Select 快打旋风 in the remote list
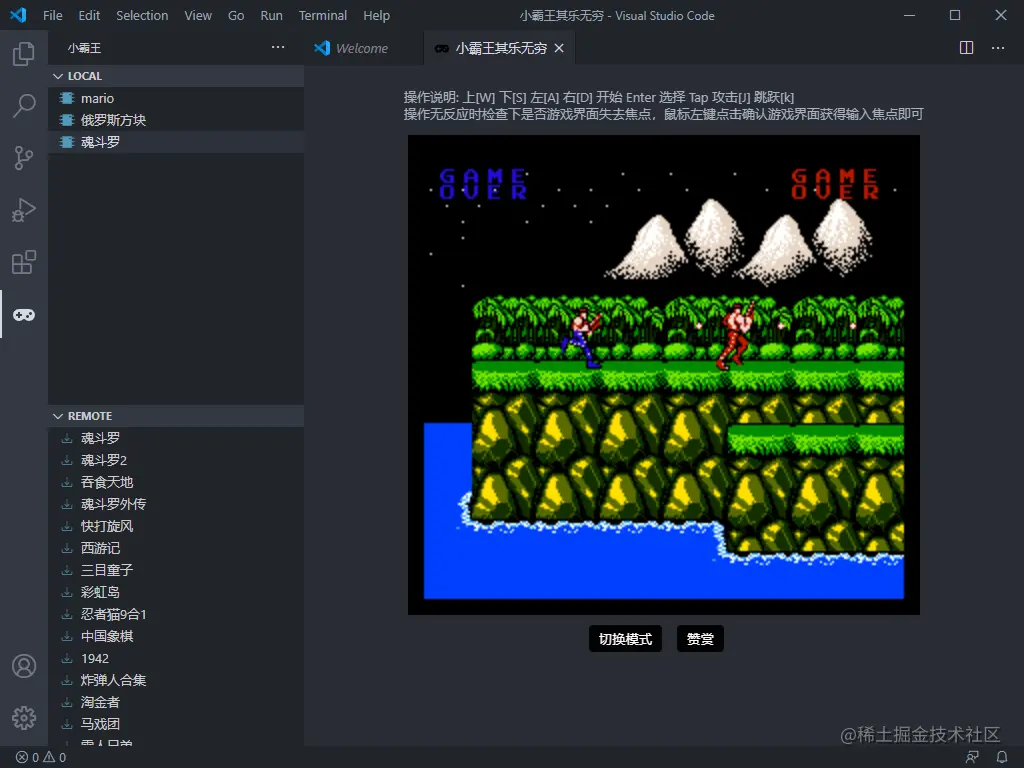Image resolution: width=1024 pixels, height=768 pixels. (x=176, y=526)
